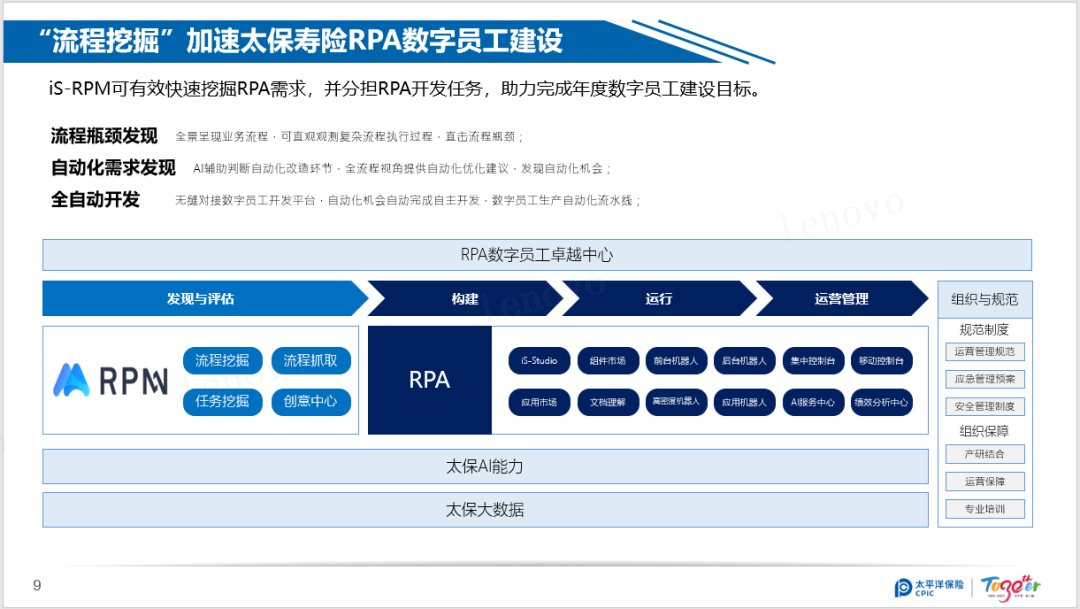Viewport: 1080px width, 609px height.
Task: Click the 移动控制台 capability
Action: click(882, 361)
